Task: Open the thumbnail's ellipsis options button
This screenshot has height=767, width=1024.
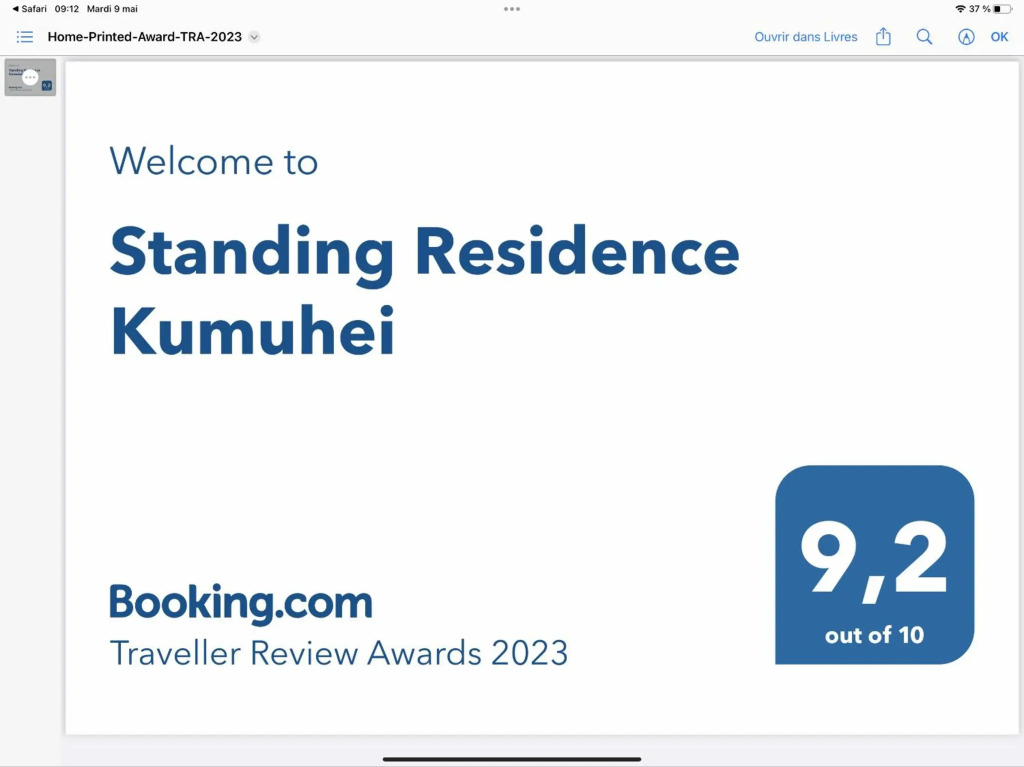Action: [30, 77]
